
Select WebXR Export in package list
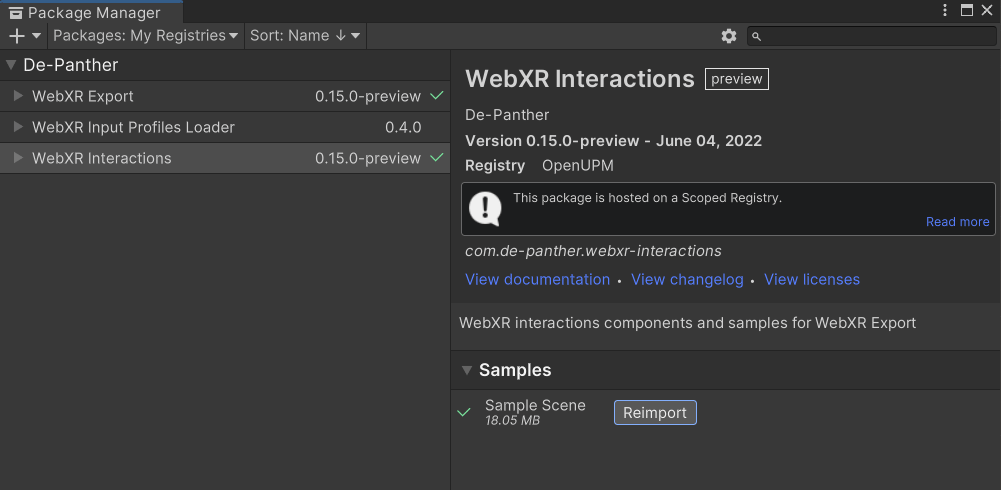click(225, 96)
